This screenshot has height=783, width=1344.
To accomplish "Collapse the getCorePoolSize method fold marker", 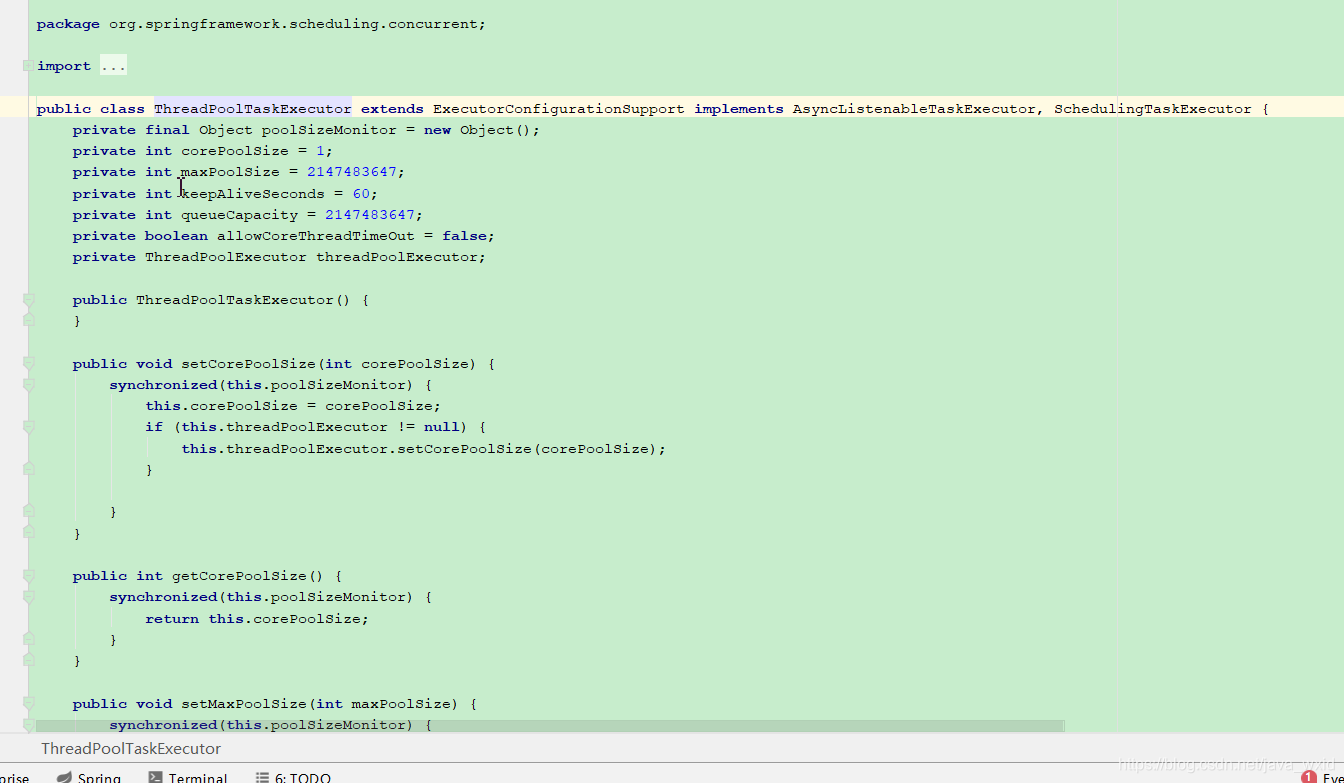I will click(29, 576).
